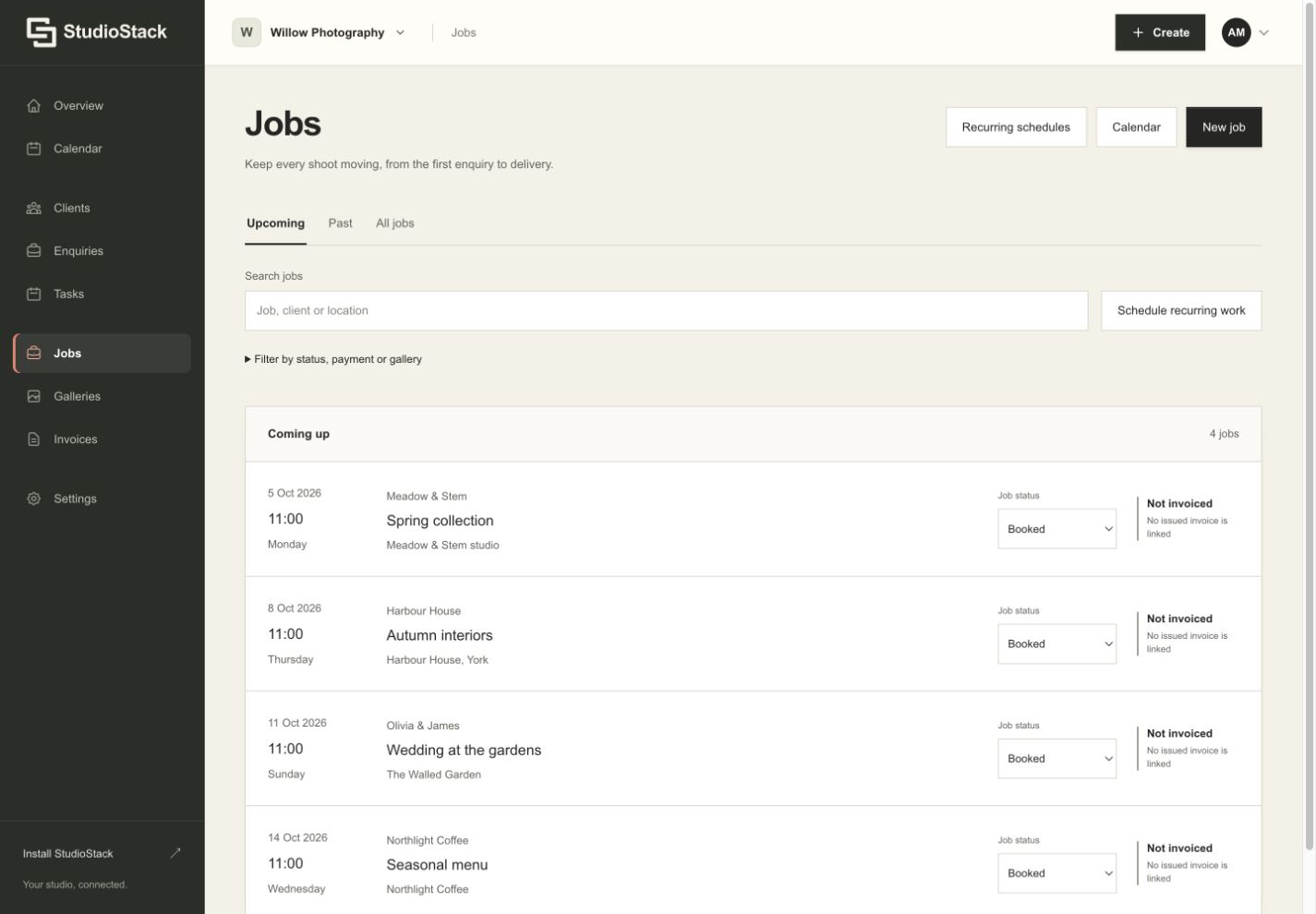The width and height of the screenshot is (1316, 914).
Task: Switch to the Upcoming tab
Action: coord(275,223)
